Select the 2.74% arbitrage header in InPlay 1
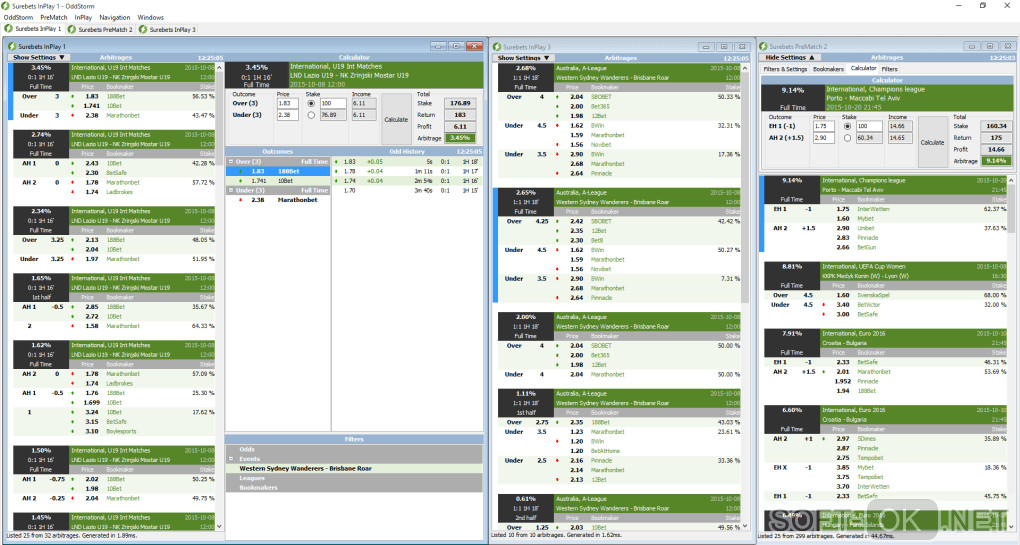The width and height of the screenshot is (1020, 545). tap(114, 144)
